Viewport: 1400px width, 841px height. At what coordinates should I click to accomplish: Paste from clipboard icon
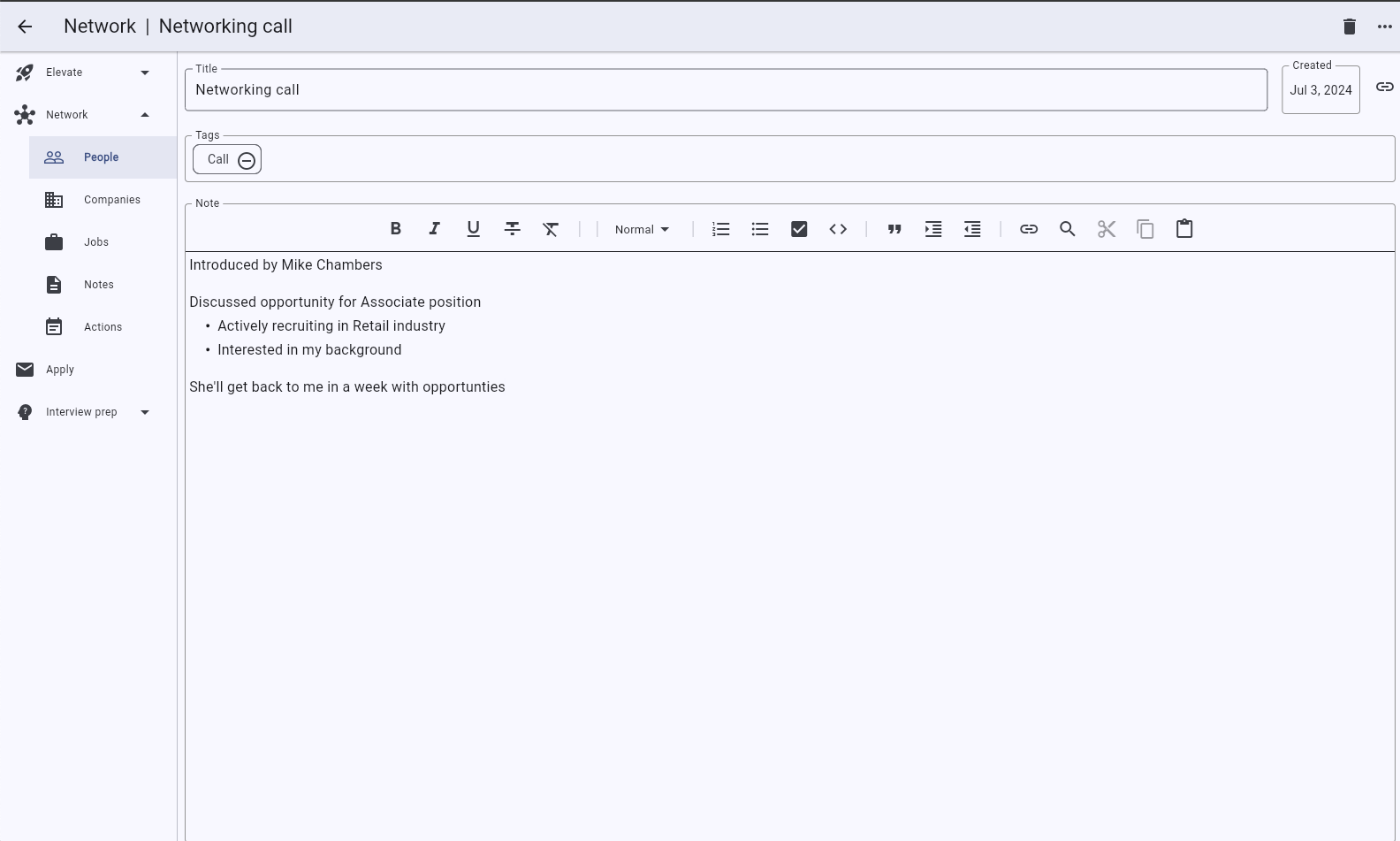[1184, 229]
